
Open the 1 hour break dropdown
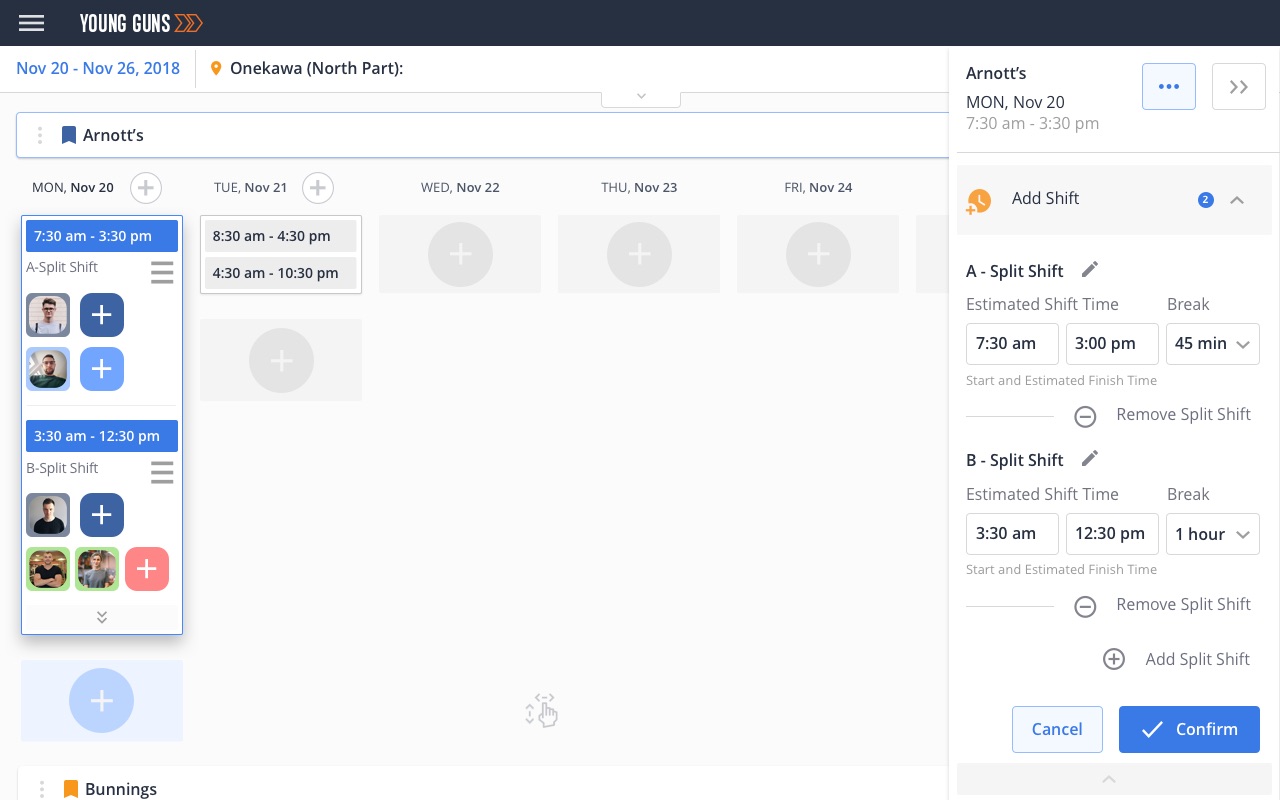[x=1213, y=533]
